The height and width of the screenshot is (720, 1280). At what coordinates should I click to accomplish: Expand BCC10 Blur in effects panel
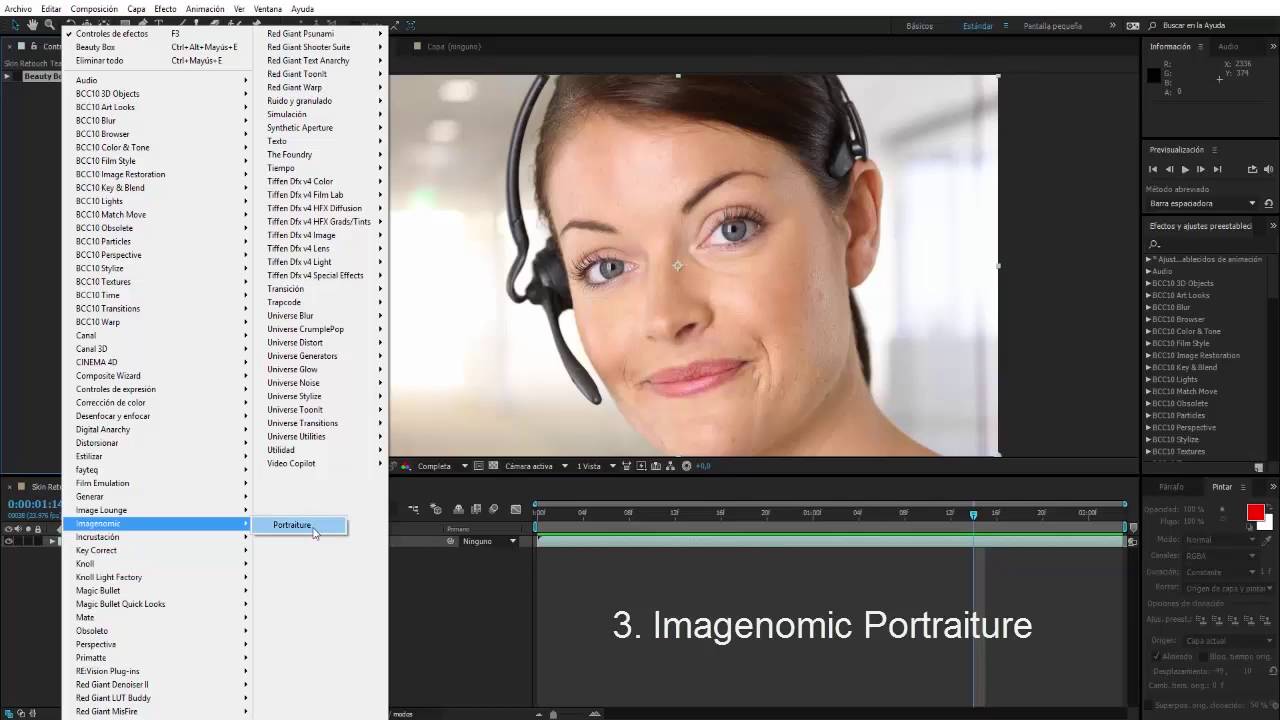[1149, 307]
